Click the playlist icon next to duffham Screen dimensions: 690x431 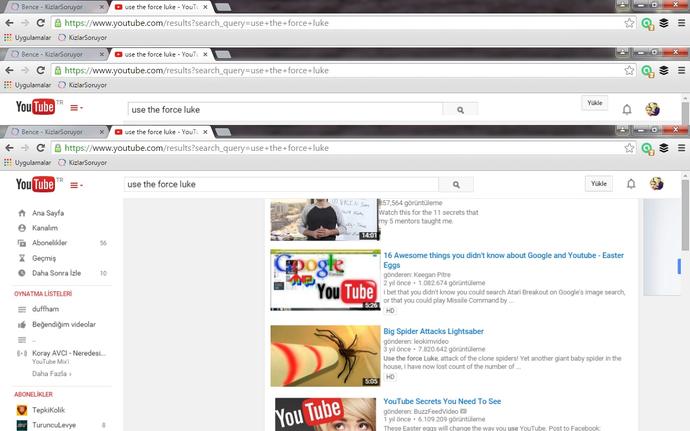tap(22, 309)
